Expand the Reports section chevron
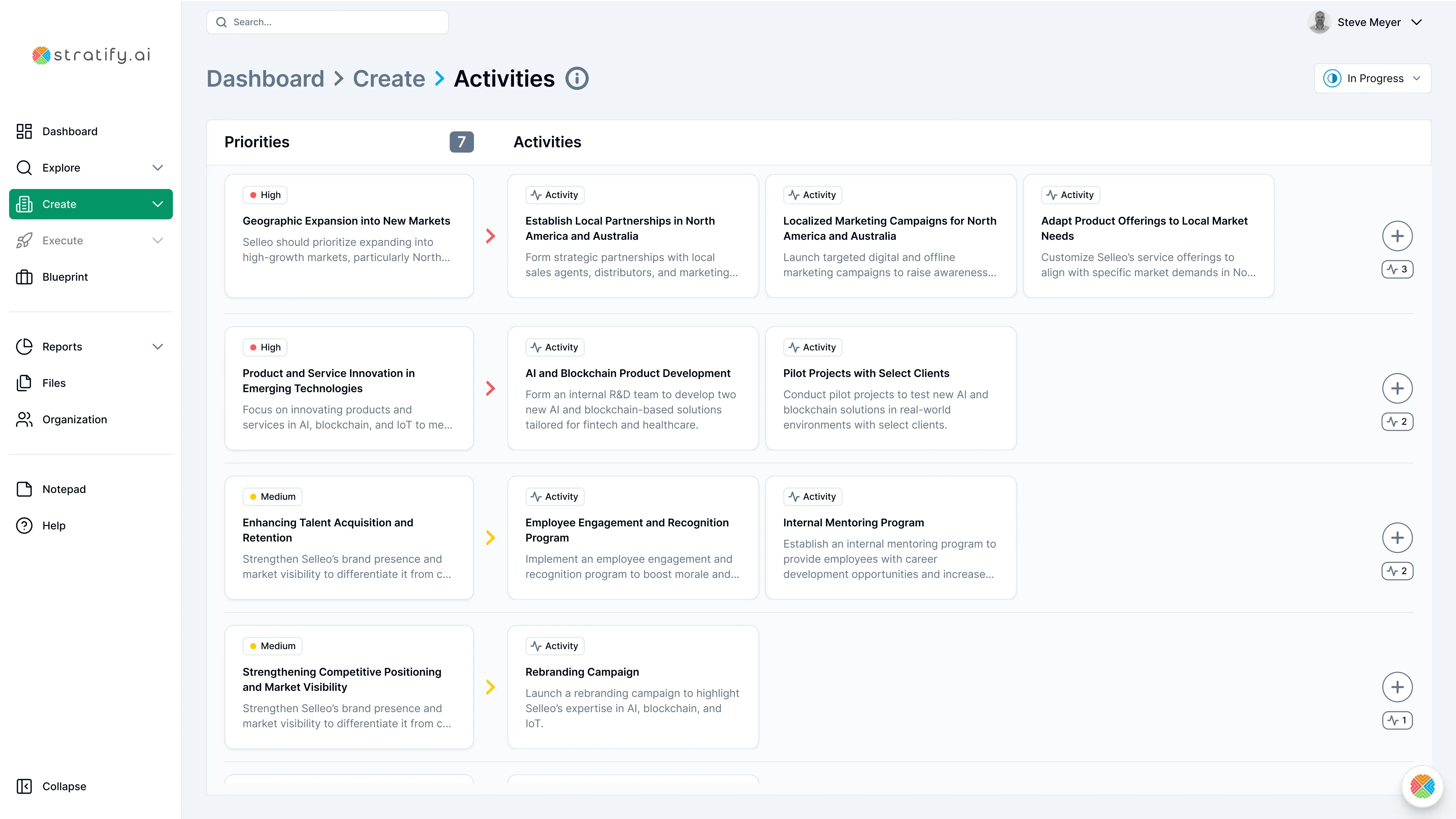 tap(158, 347)
